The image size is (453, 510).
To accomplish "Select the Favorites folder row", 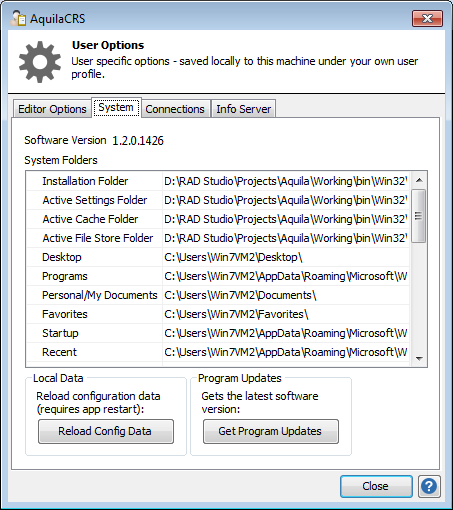I will 218,314.
